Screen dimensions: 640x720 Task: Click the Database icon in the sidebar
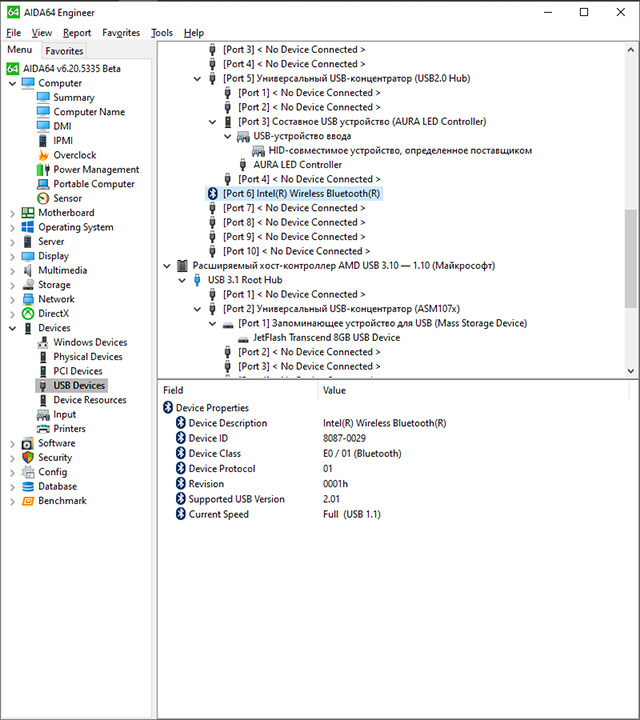tap(28, 486)
